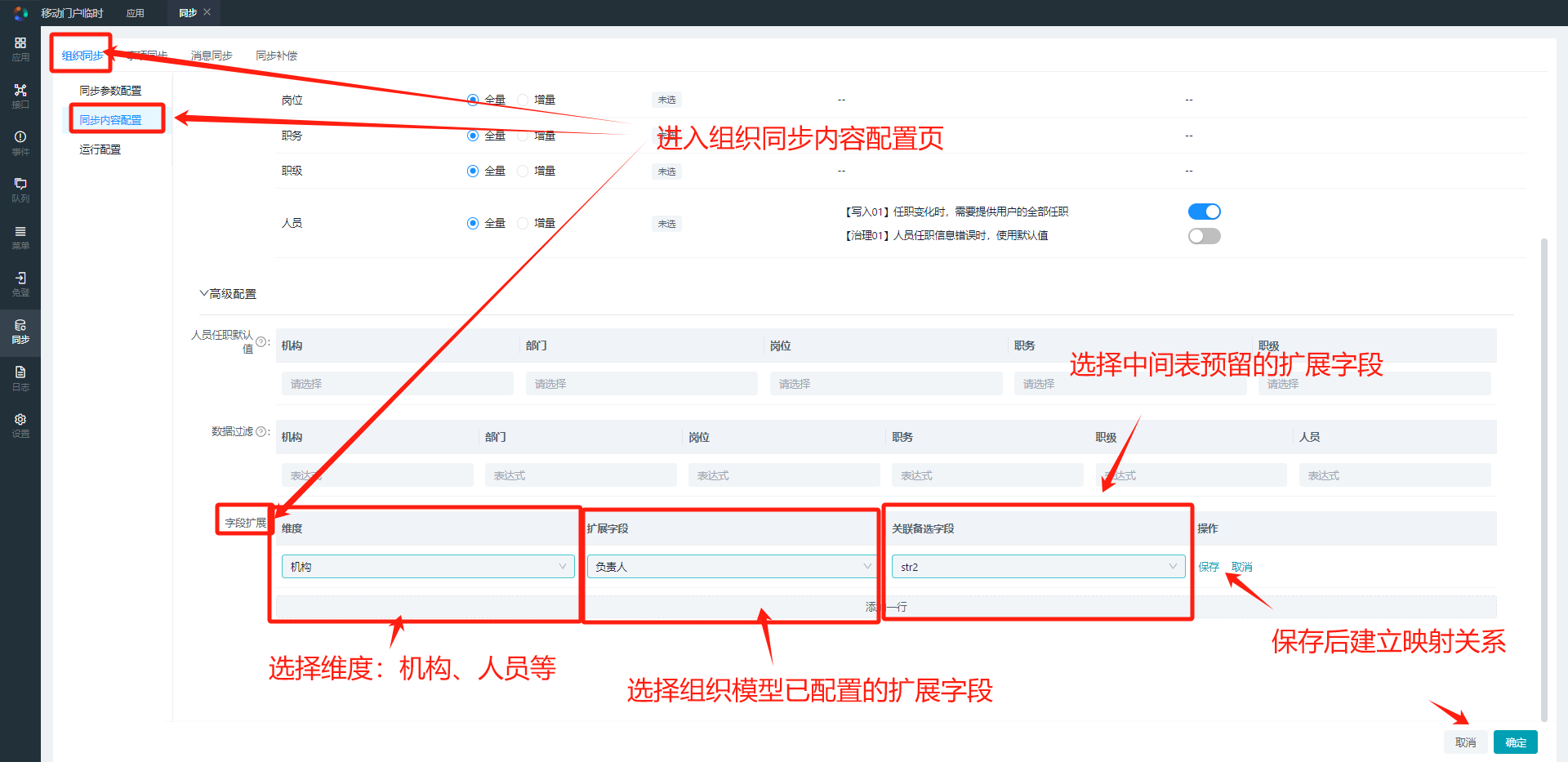The width and height of the screenshot is (1568, 762).
Task: Click the 部门 data filter expression field
Action: [x=581, y=475]
